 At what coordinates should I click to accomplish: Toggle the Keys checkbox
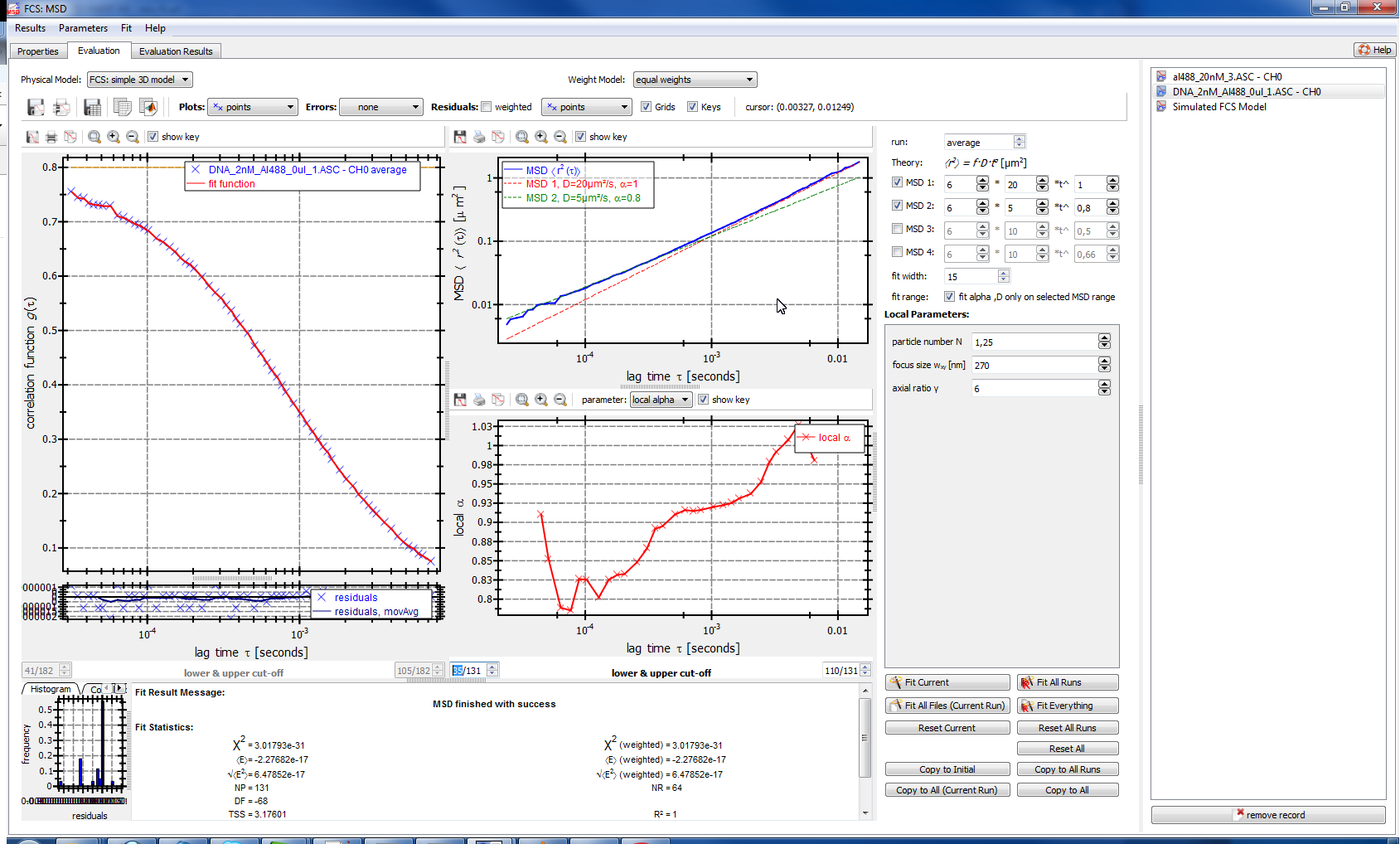click(x=692, y=107)
